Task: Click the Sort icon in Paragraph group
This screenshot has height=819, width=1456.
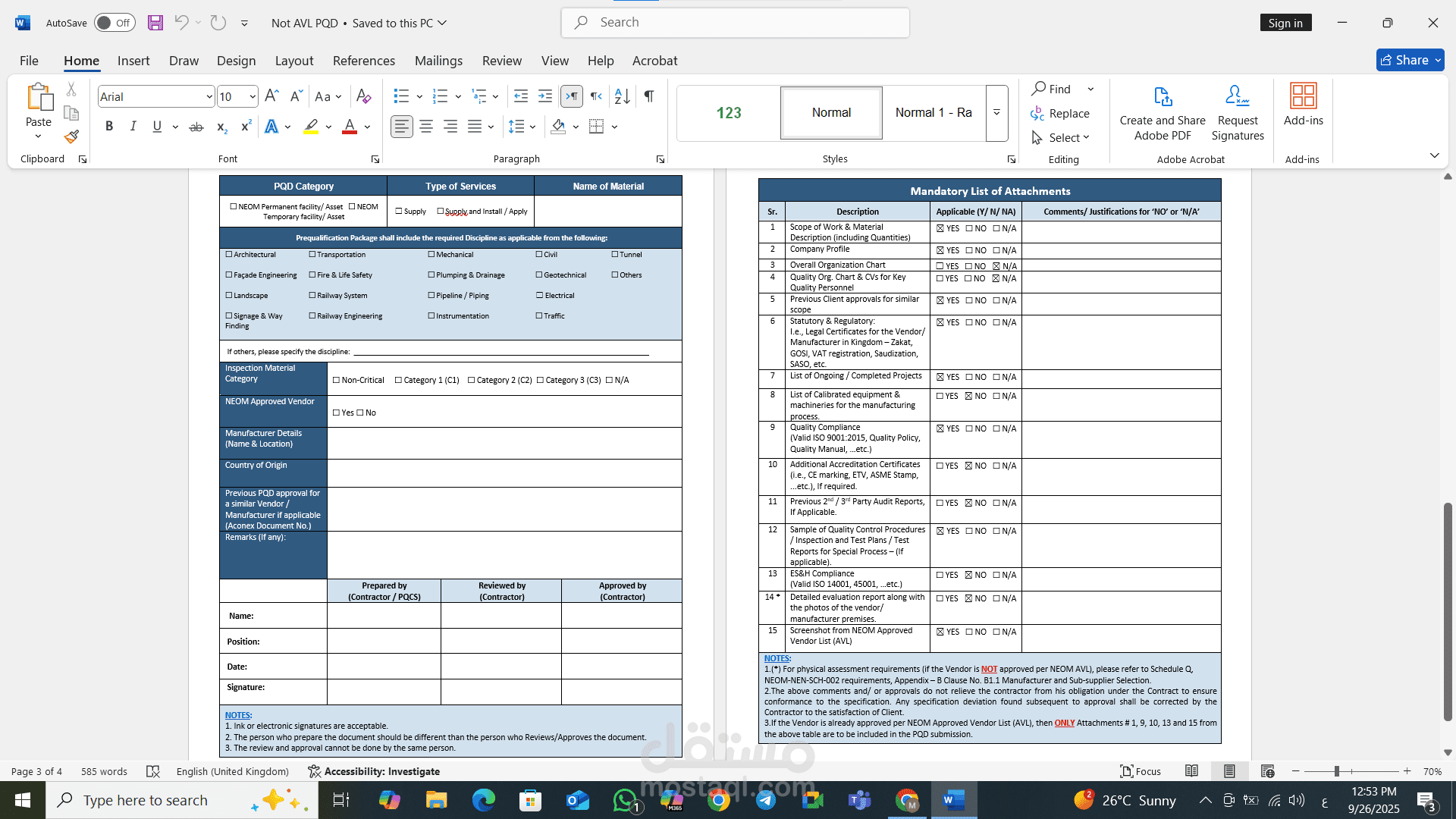Action: click(621, 96)
